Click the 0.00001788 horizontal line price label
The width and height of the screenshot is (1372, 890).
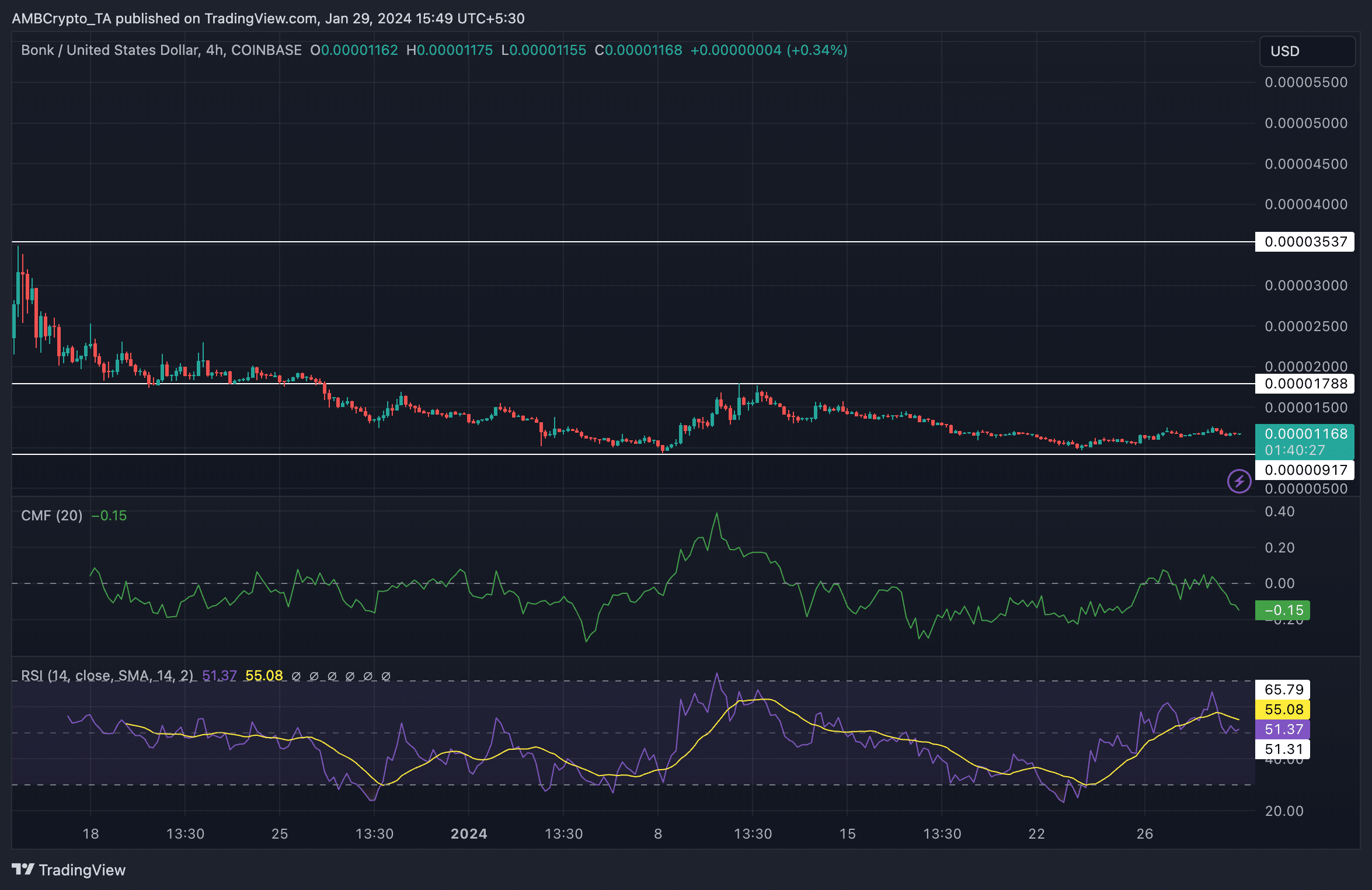(x=1305, y=384)
